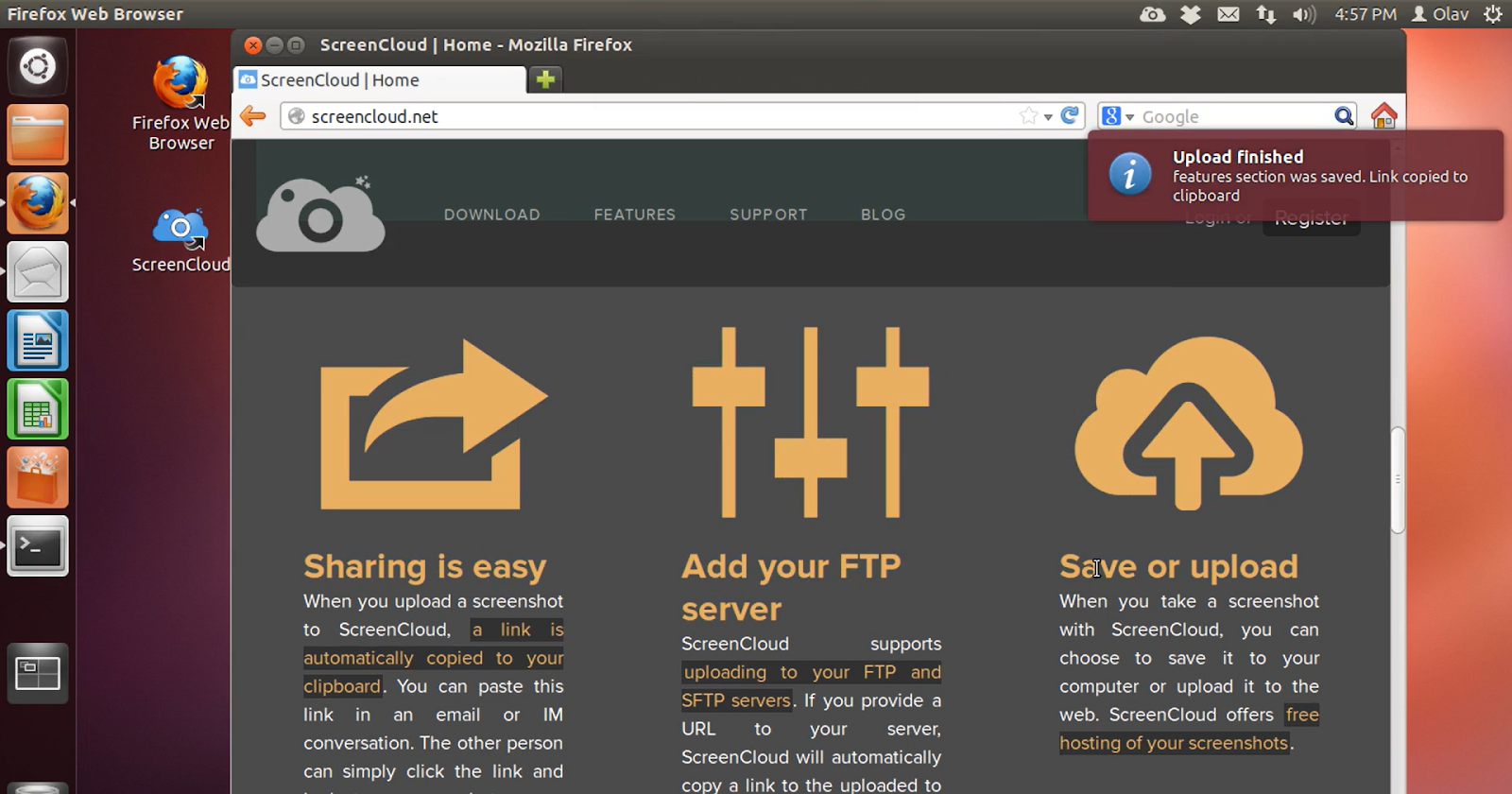Image resolution: width=1512 pixels, height=794 pixels.
Task: Open the Thunderbird mail launcher icon
Action: pyautogui.click(x=38, y=272)
